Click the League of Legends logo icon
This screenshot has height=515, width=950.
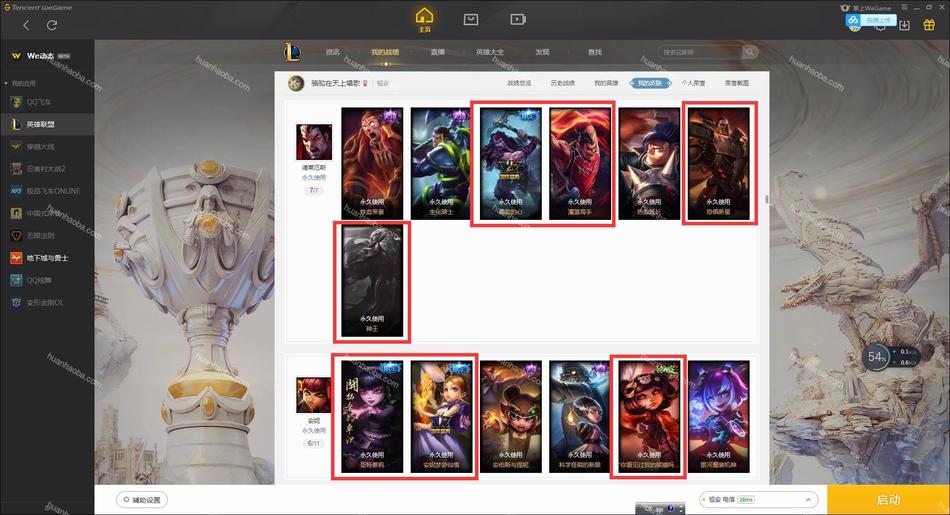[293, 52]
